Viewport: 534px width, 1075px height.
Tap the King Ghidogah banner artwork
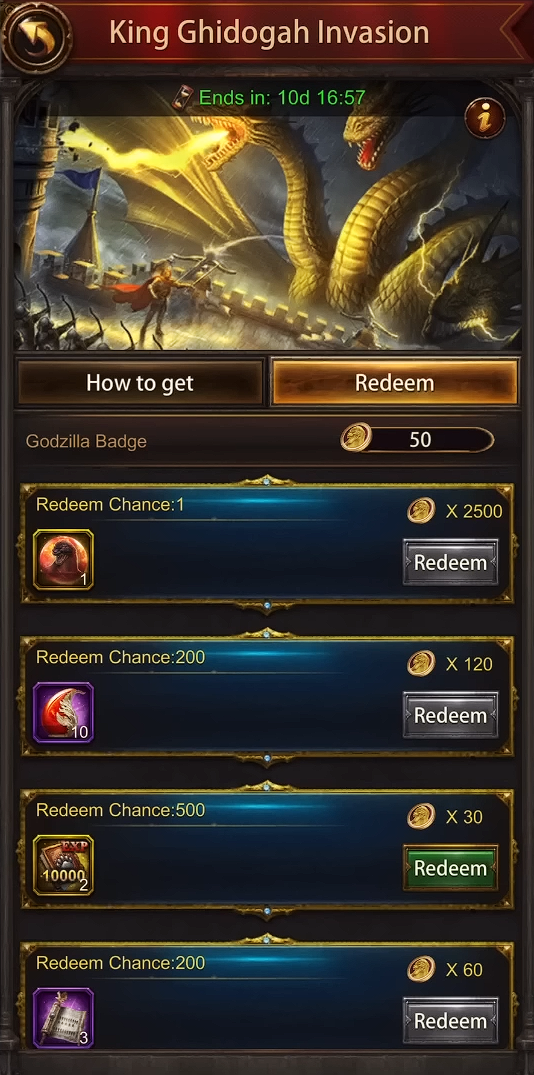(x=267, y=216)
